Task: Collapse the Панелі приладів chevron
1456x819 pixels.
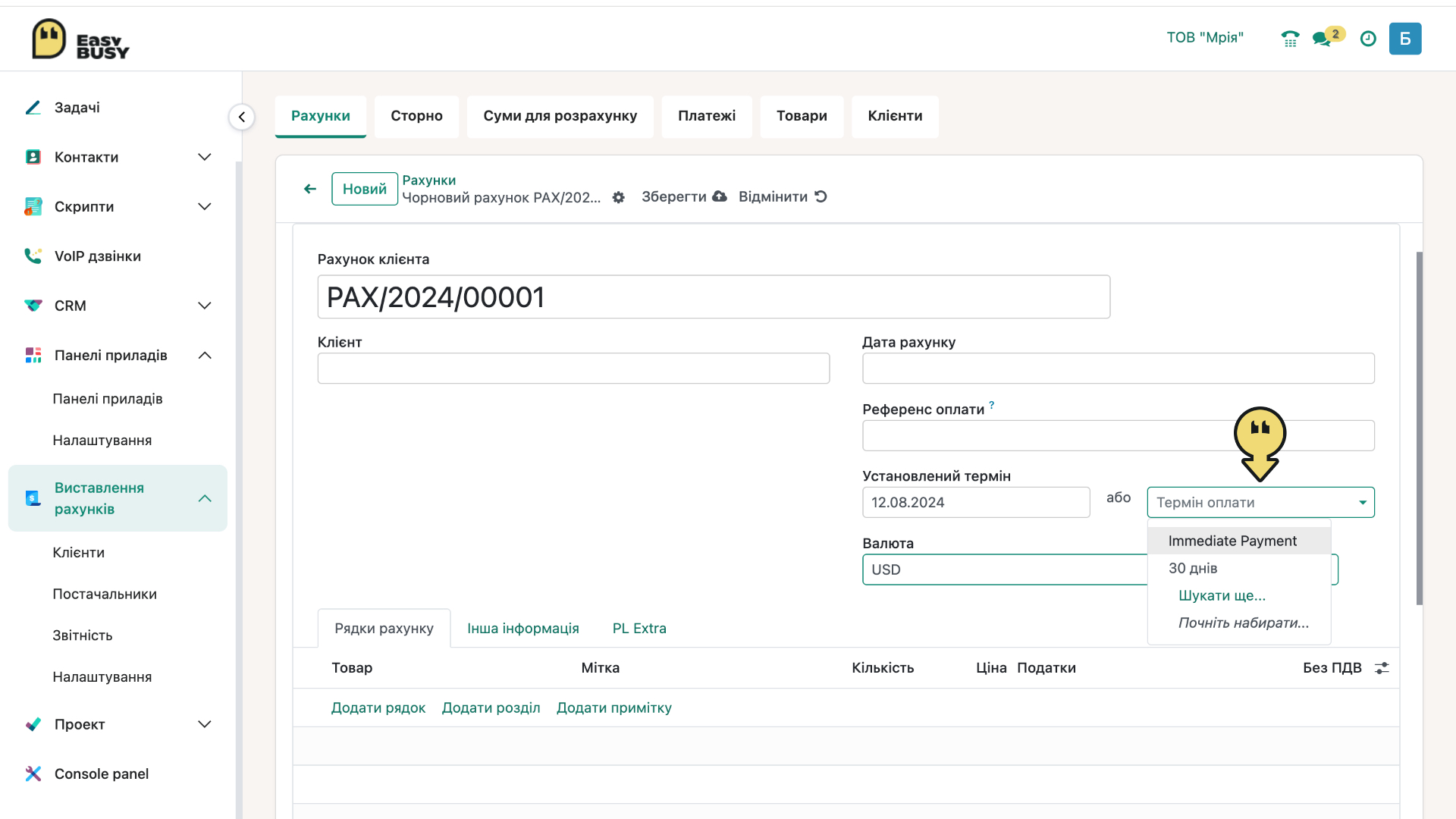Action: click(x=205, y=355)
